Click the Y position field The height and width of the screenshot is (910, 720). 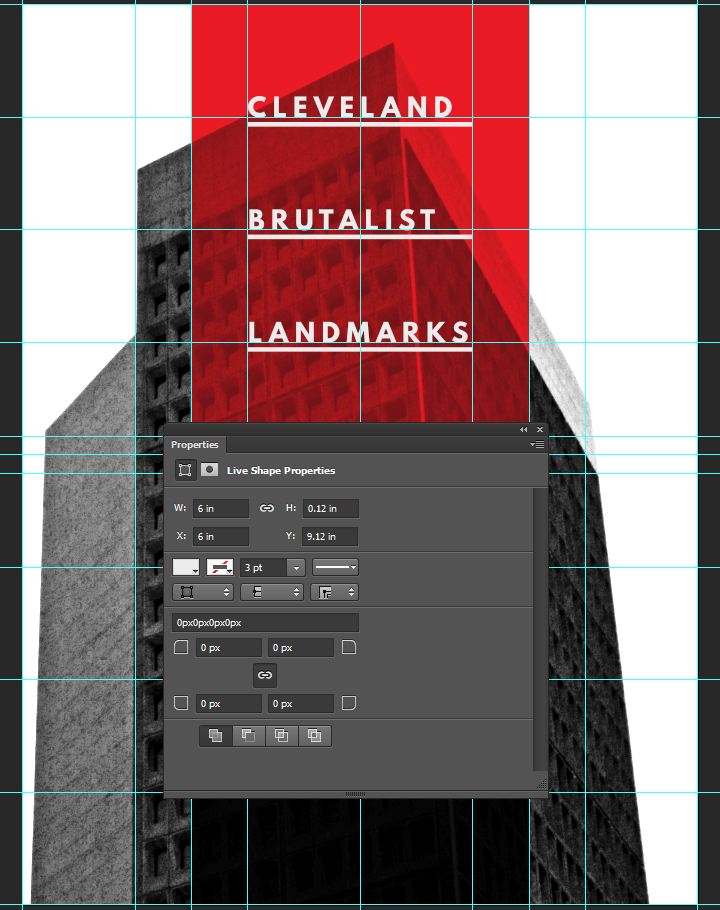[x=330, y=536]
